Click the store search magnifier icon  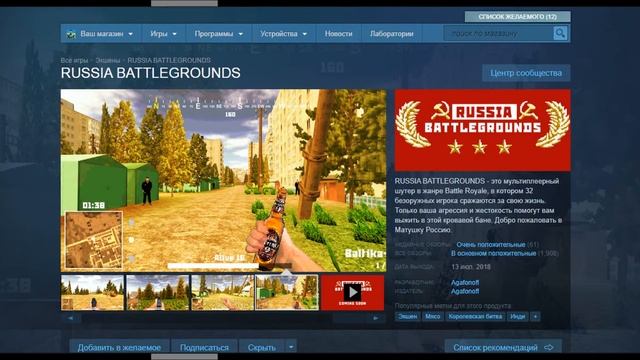(560, 33)
